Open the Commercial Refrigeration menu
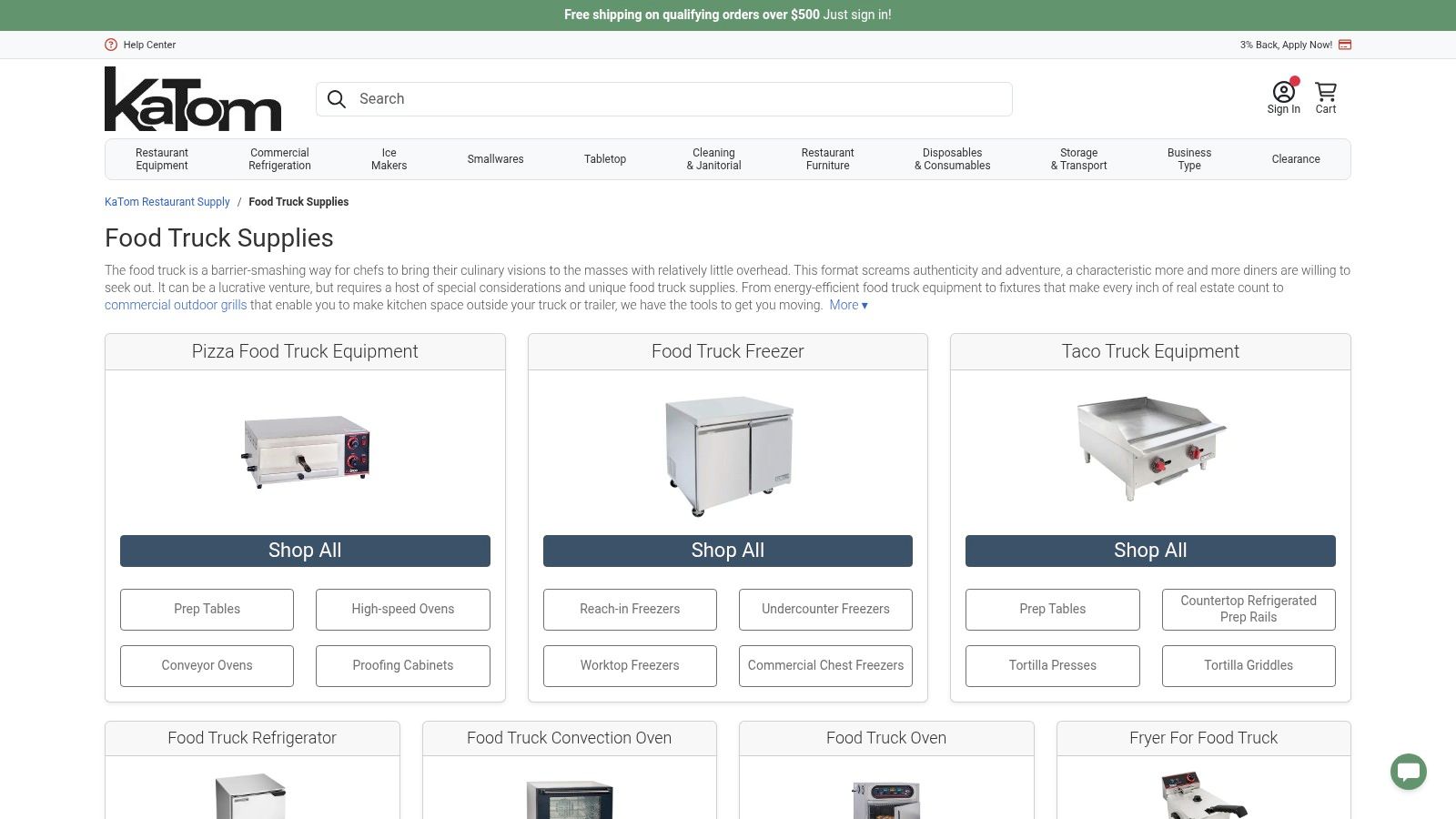The image size is (1456, 819). pyautogui.click(x=279, y=159)
